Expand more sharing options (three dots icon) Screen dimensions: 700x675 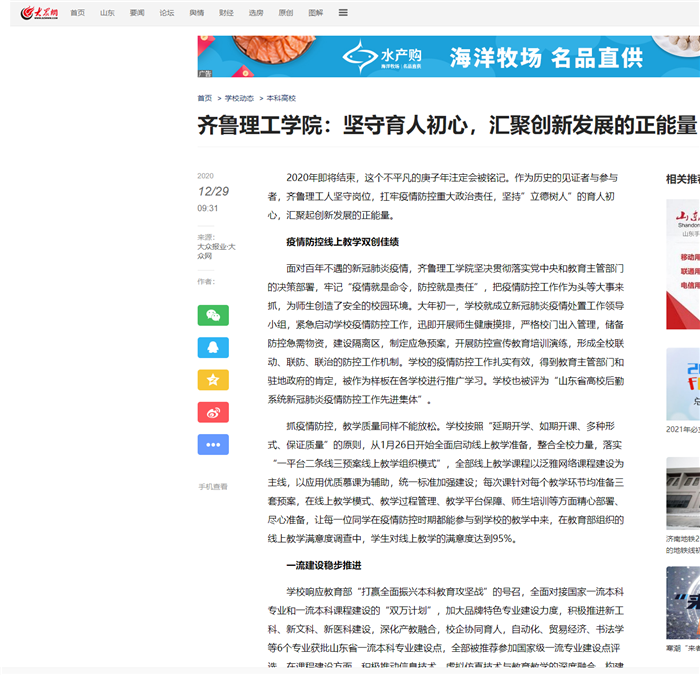213,445
